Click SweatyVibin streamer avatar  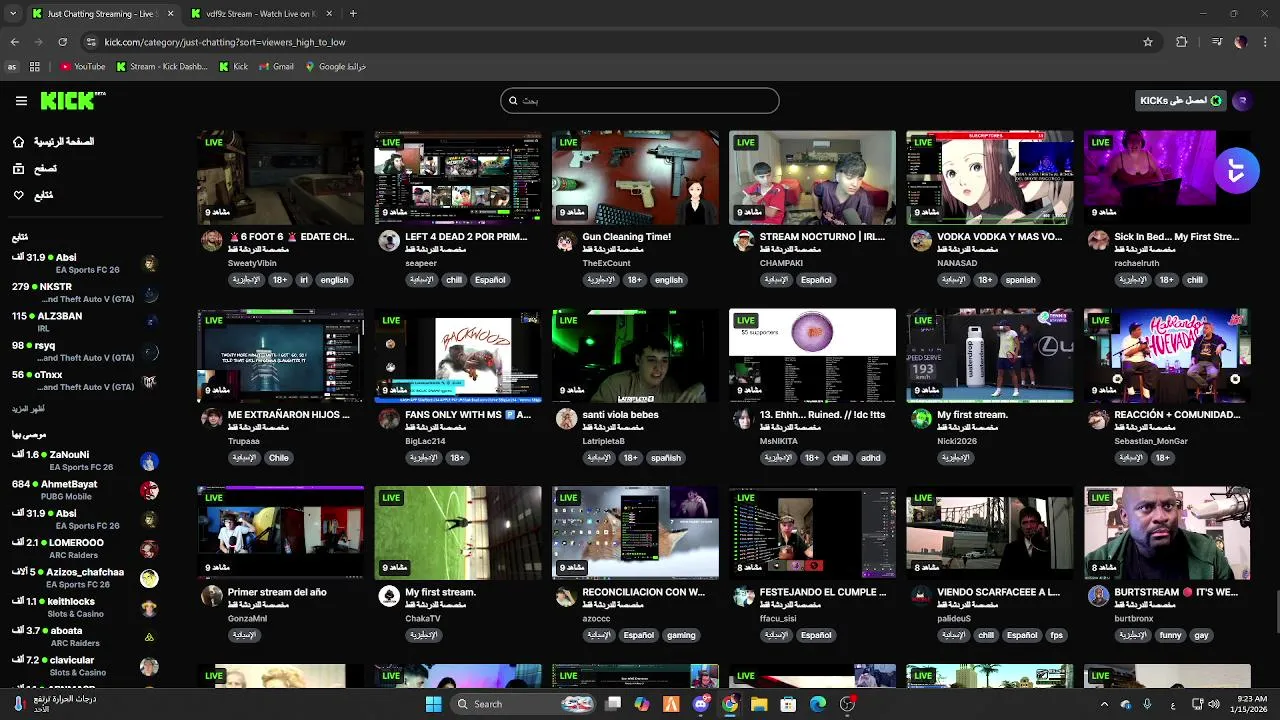click(211, 240)
